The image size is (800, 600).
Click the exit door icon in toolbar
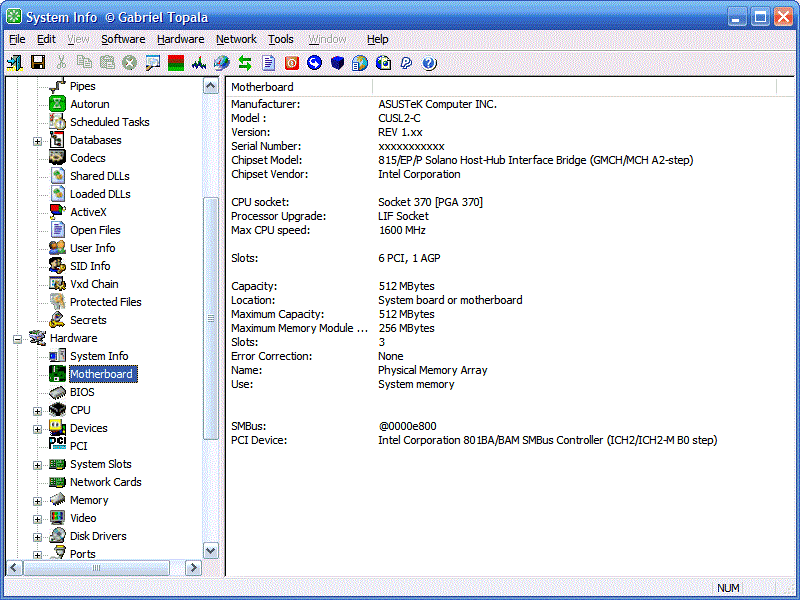click(15, 63)
